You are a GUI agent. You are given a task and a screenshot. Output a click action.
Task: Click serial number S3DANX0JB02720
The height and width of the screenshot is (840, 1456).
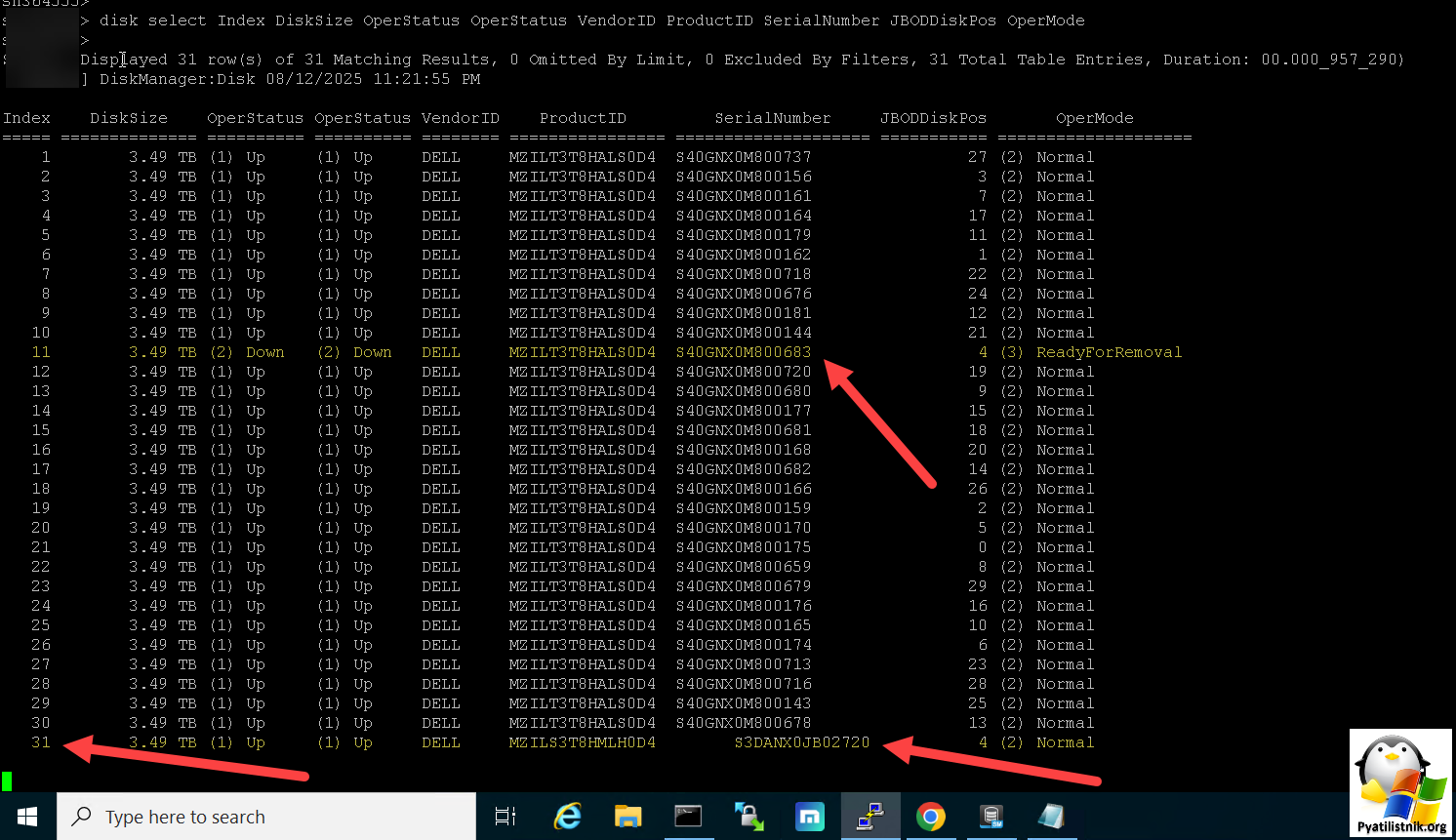pyautogui.click(x=802, y=742)
